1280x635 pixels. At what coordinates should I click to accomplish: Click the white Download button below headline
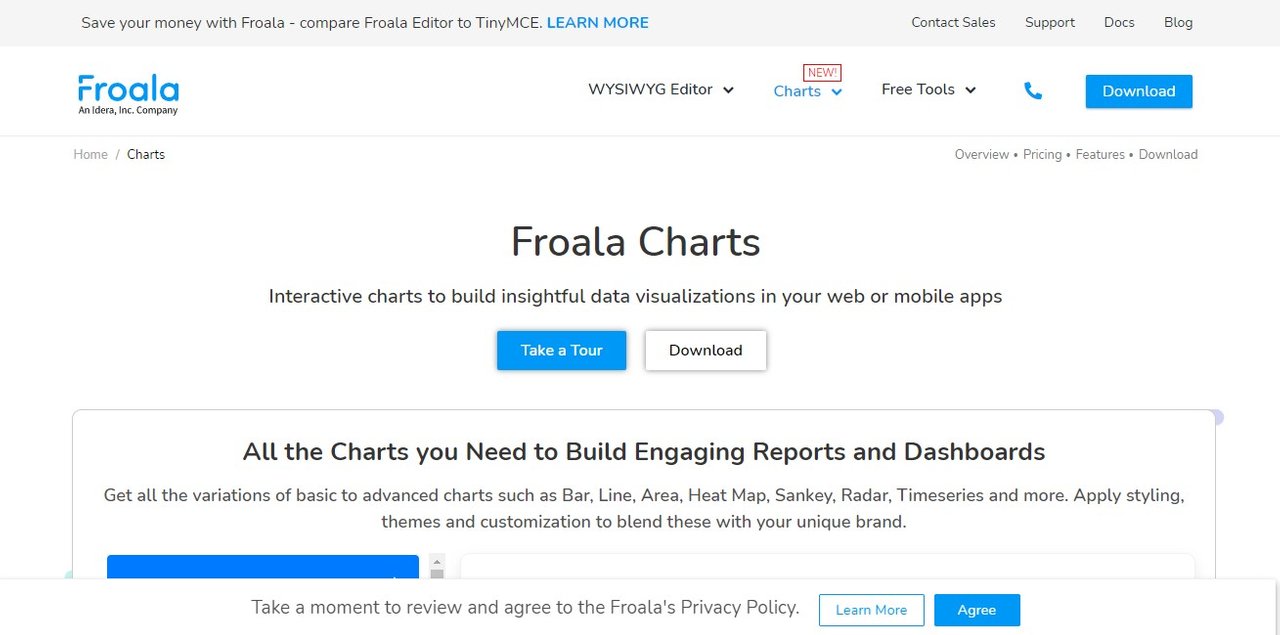pyautogui.click(x=706, y=350)
